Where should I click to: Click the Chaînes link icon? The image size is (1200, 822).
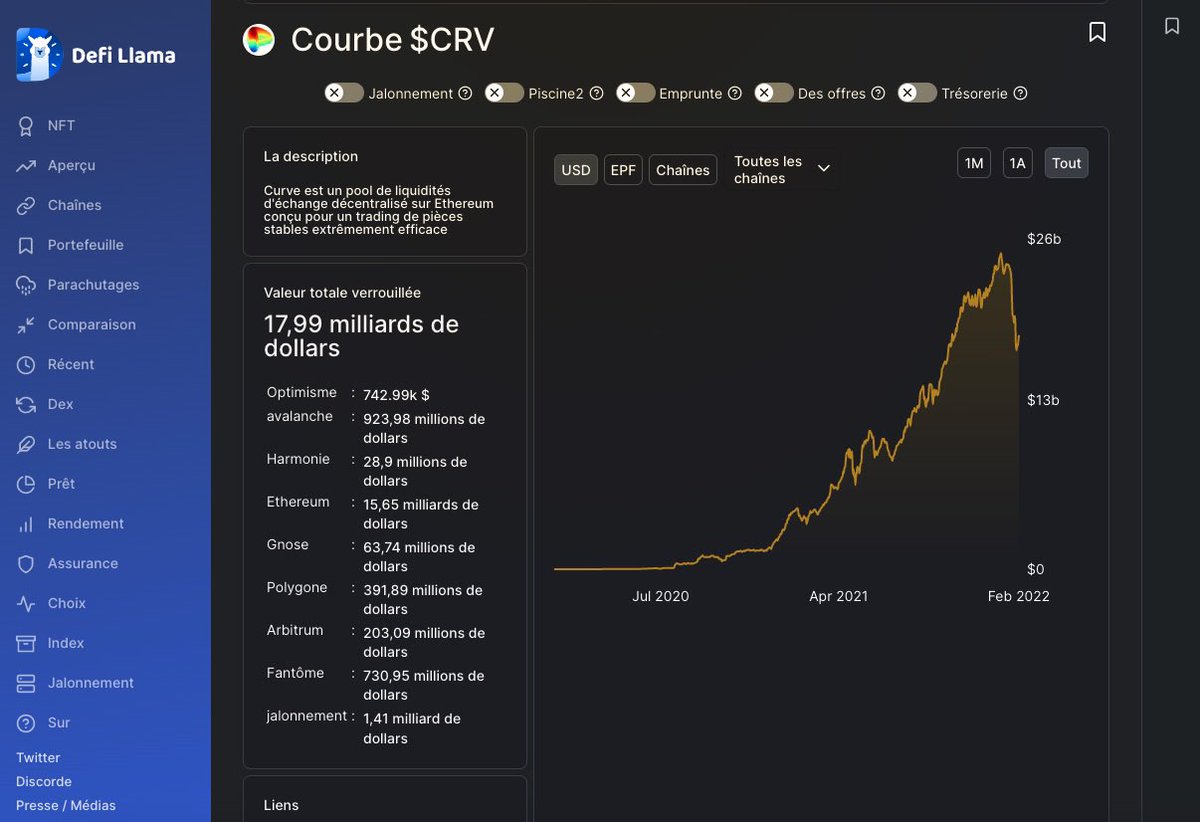pos(26,206)
